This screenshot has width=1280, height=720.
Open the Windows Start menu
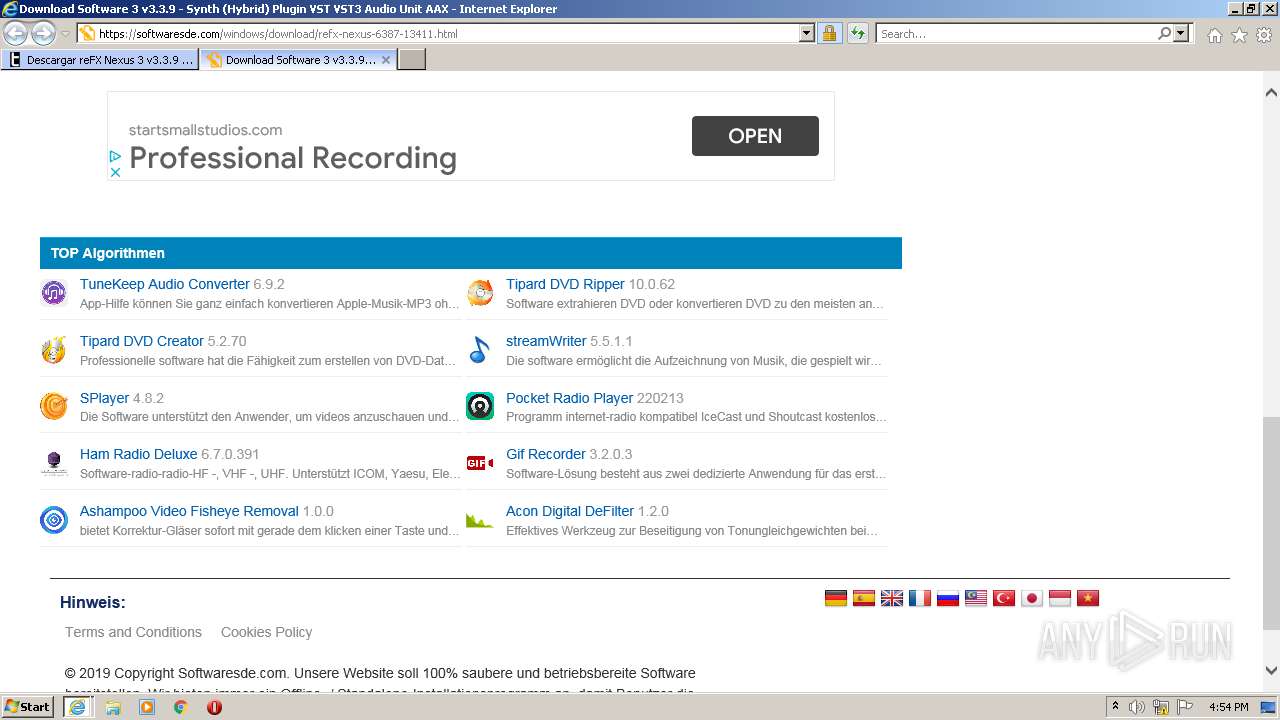[28, 707]
